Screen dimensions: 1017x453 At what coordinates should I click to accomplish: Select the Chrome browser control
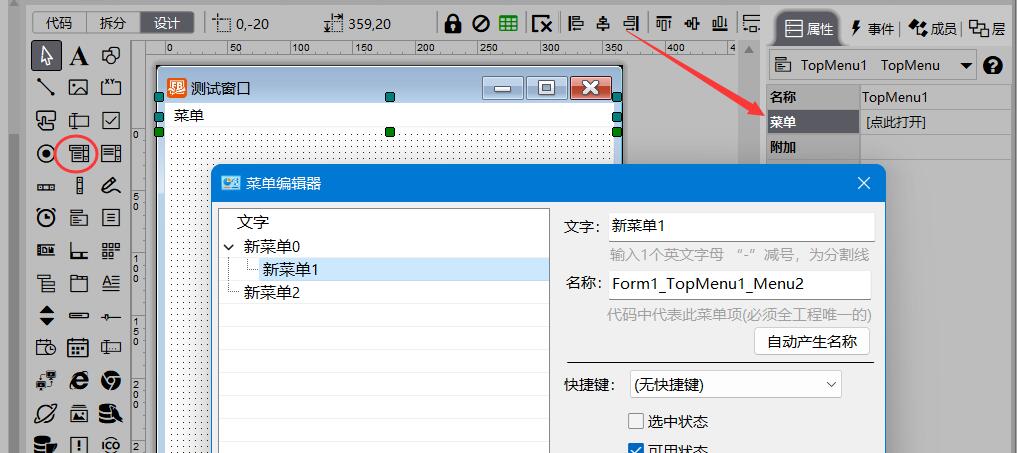click(x=111, y=380)
